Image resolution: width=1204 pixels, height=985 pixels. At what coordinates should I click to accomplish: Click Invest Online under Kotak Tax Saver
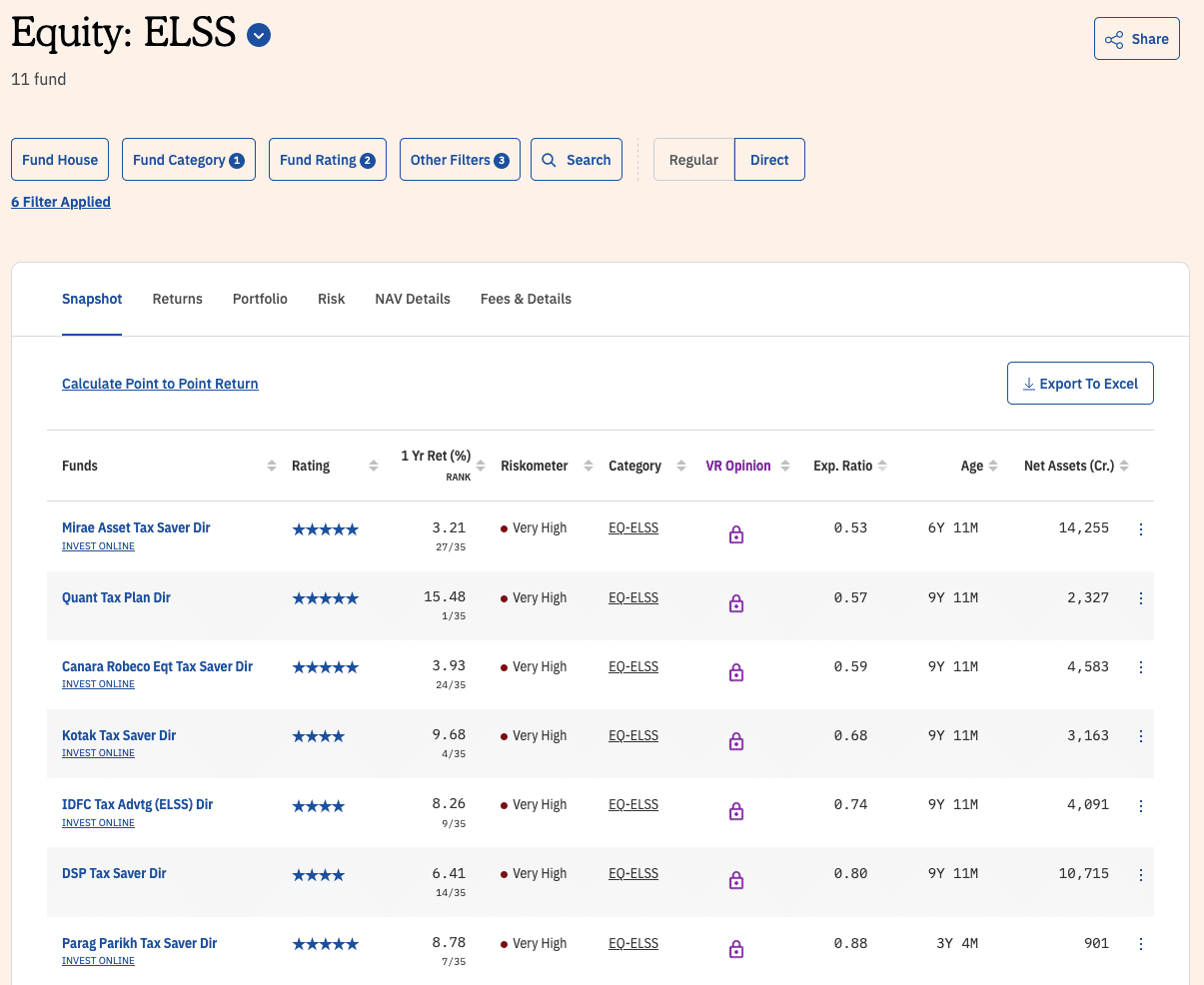click(x=98, y=753)
